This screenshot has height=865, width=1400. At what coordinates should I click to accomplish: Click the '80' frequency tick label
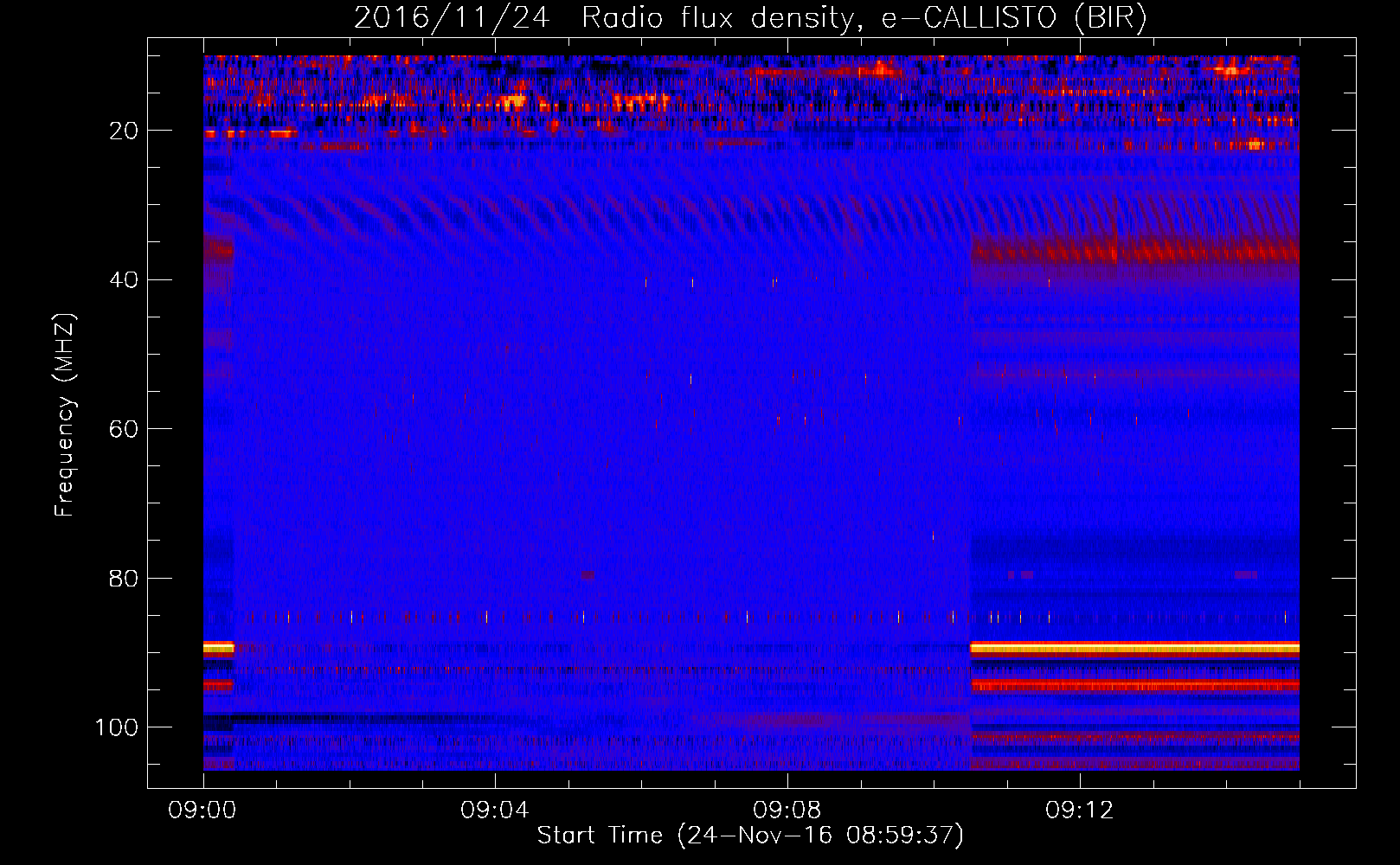tap(125, 579)
